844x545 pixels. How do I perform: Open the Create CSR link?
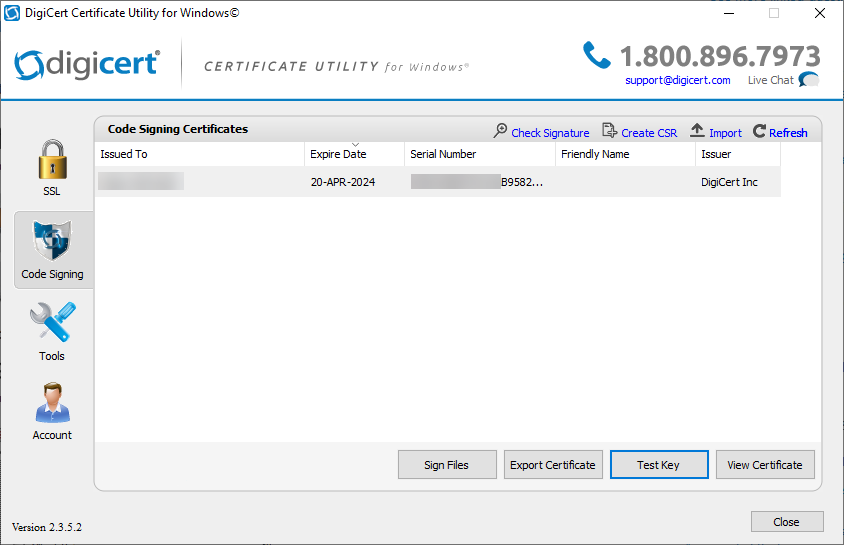click(x=649, y=133)
